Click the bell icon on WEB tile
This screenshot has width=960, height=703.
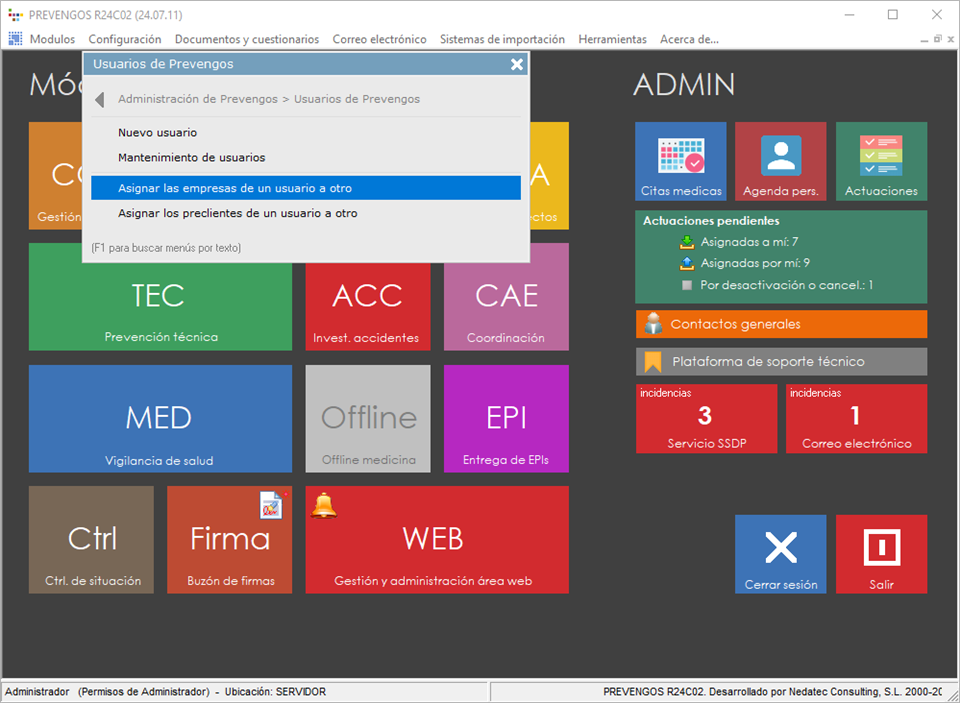click(x=324, y=506)
